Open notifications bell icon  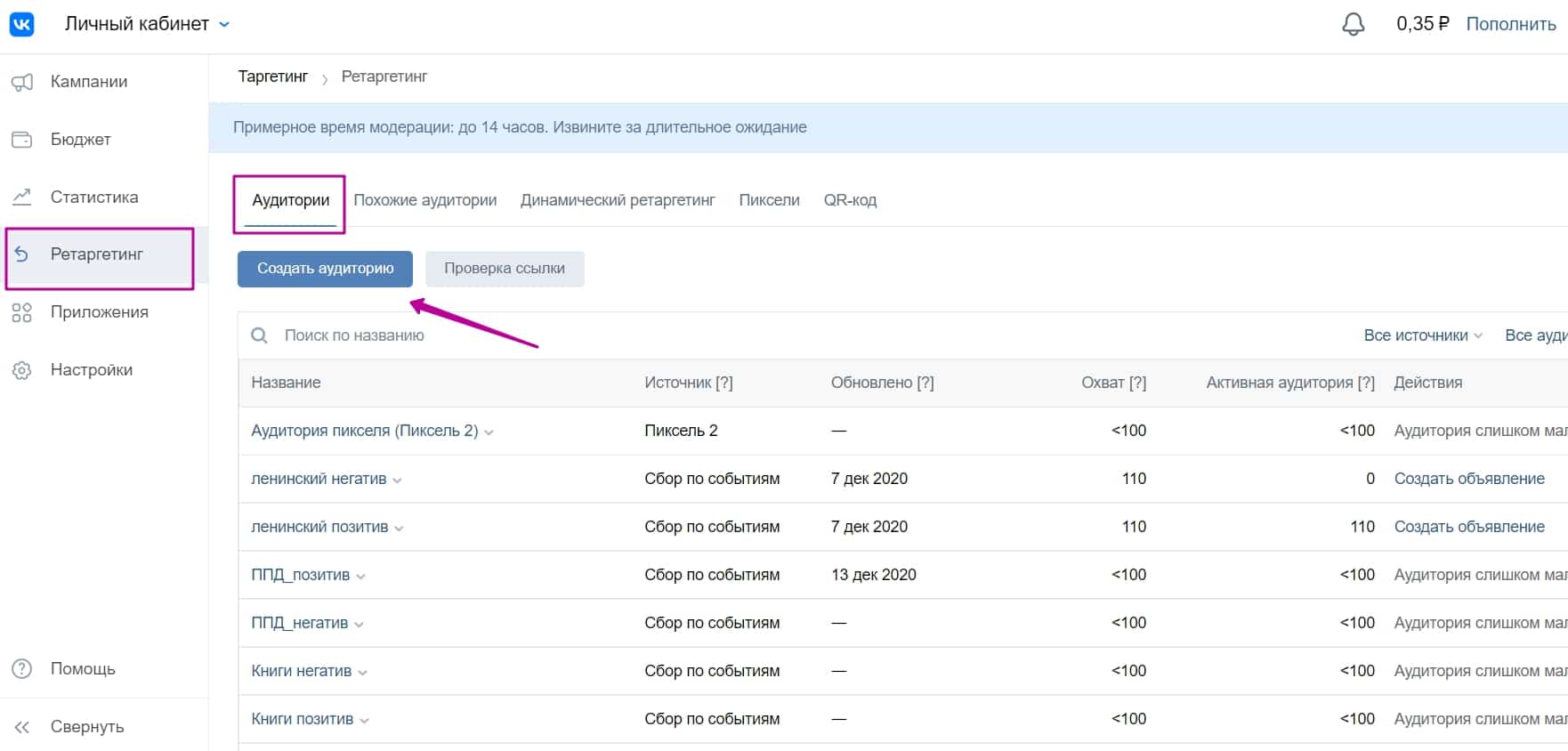[1353, 24]
